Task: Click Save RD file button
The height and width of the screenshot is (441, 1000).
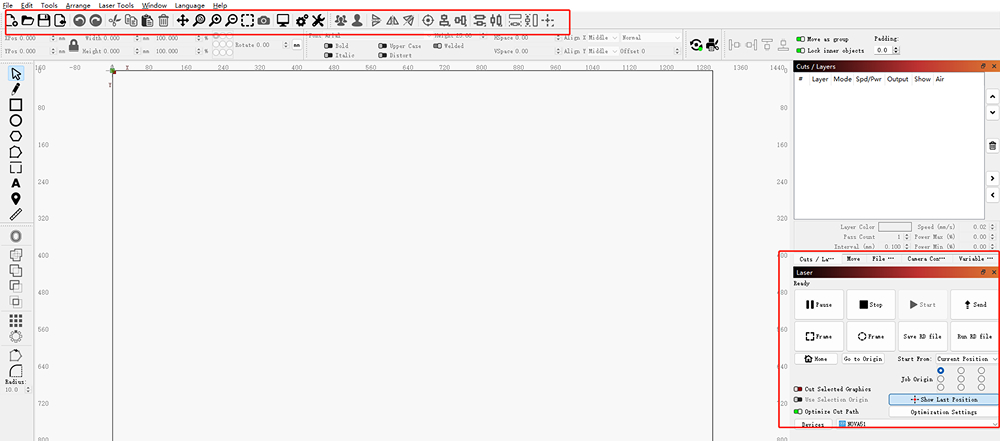Action: tap(923, 336)
